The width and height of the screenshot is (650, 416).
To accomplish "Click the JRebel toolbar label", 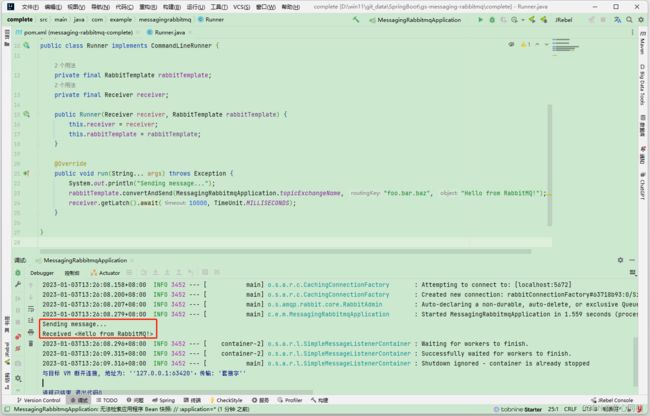I will (563, 19).
